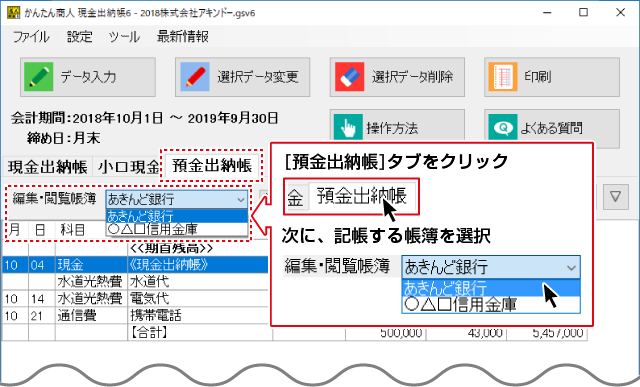Open the ツール menu

[124, 37]
